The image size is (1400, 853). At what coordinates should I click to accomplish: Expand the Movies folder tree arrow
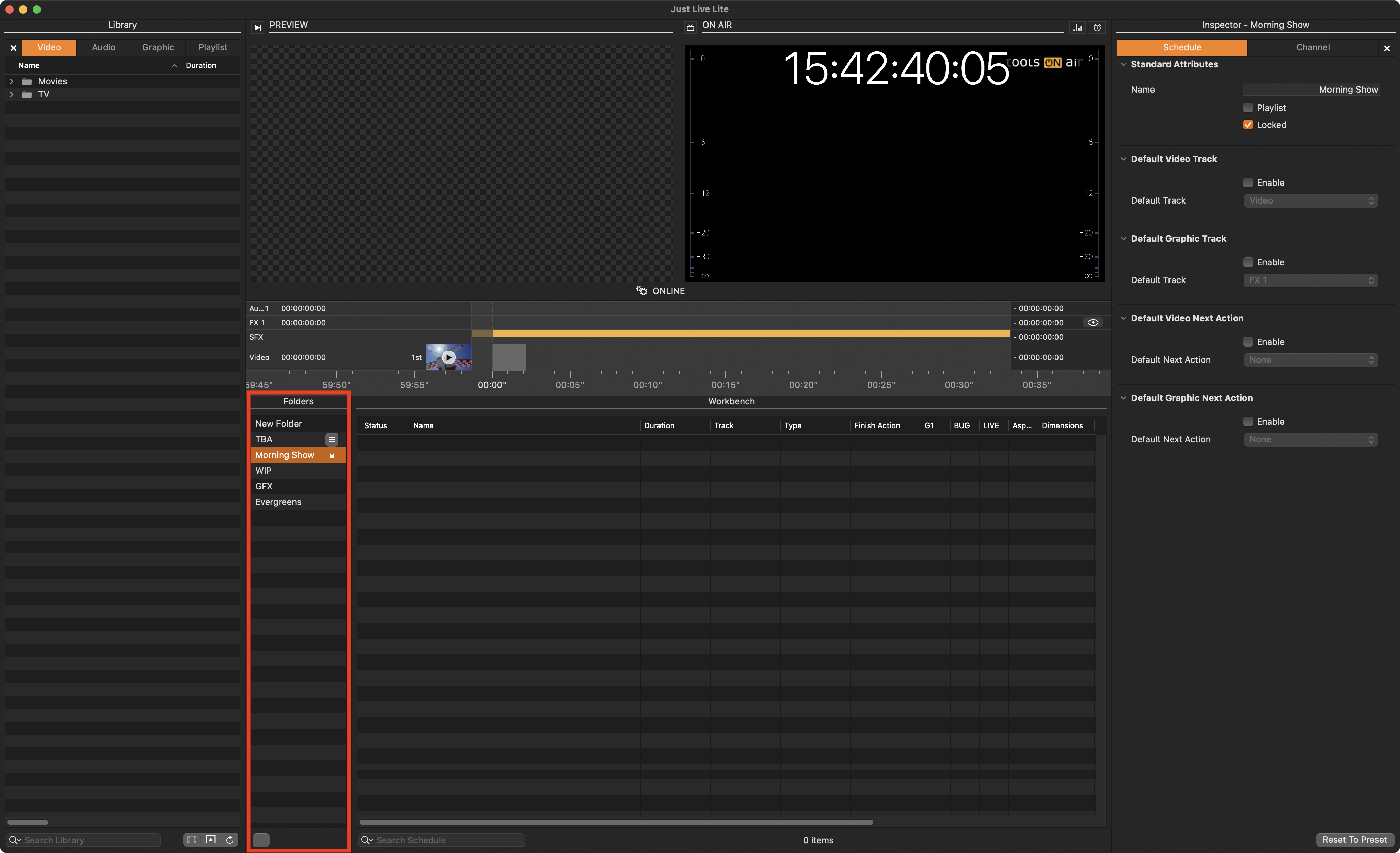click(11, 82)
